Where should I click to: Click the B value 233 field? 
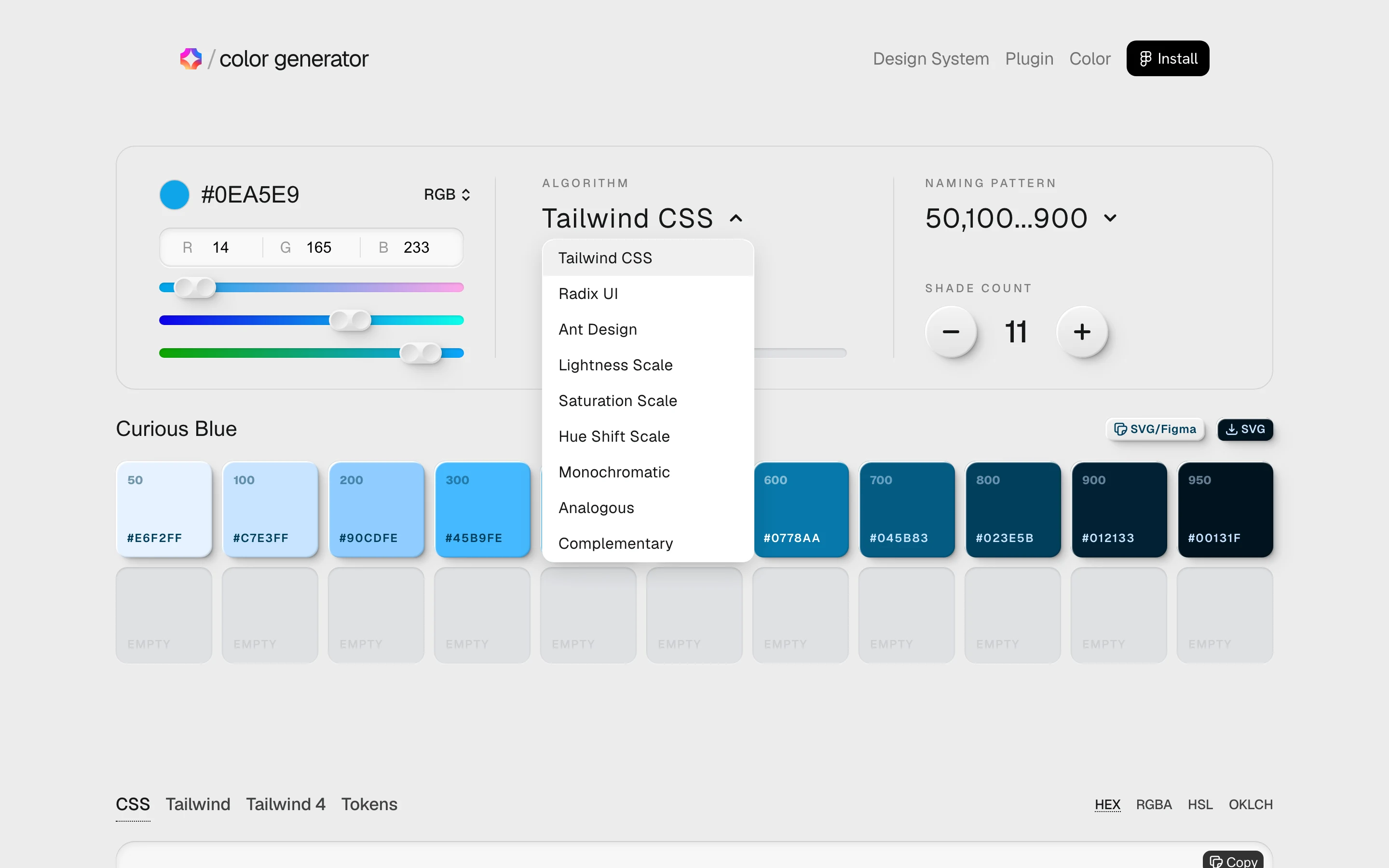(416, 247)
